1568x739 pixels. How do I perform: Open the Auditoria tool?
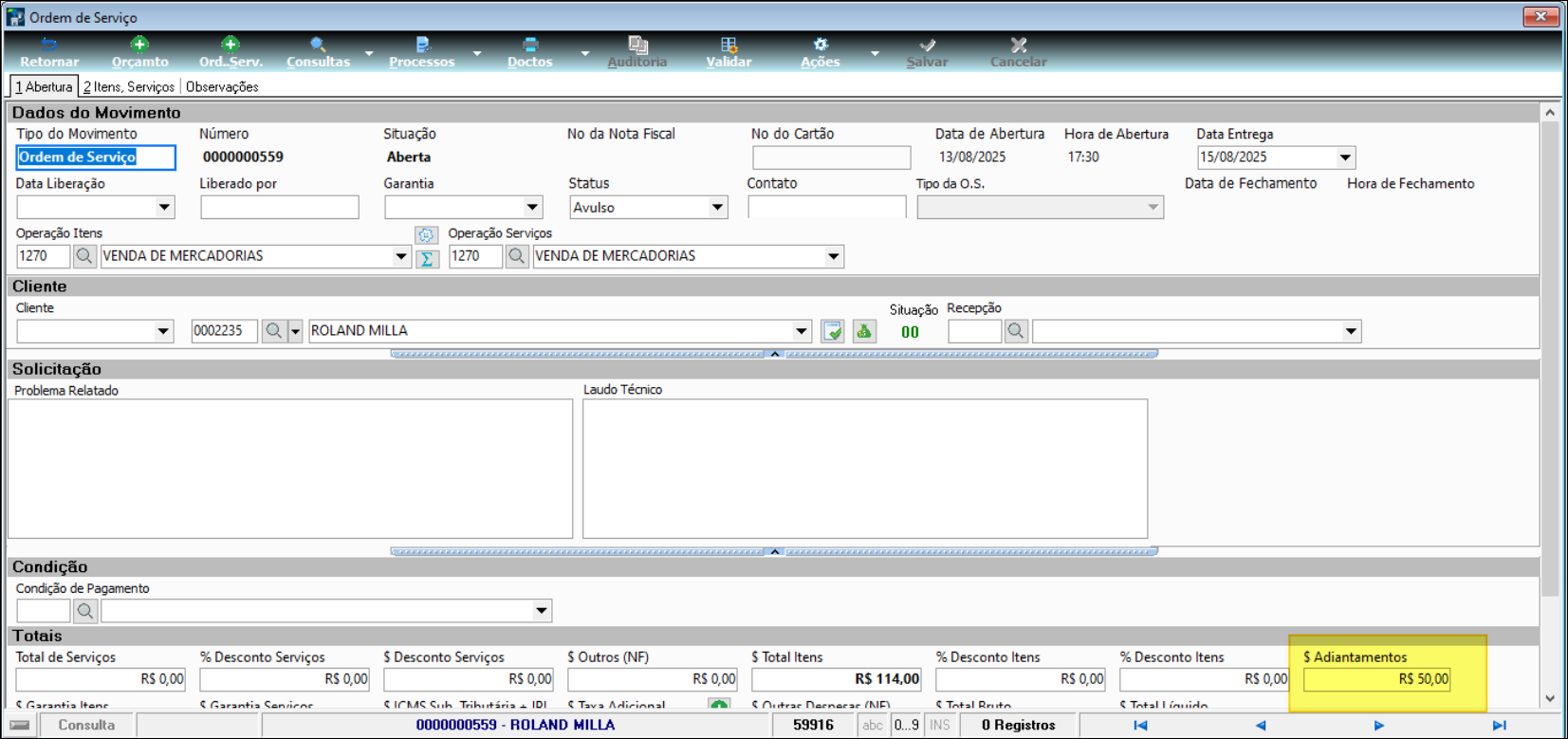tap(637, 52)
